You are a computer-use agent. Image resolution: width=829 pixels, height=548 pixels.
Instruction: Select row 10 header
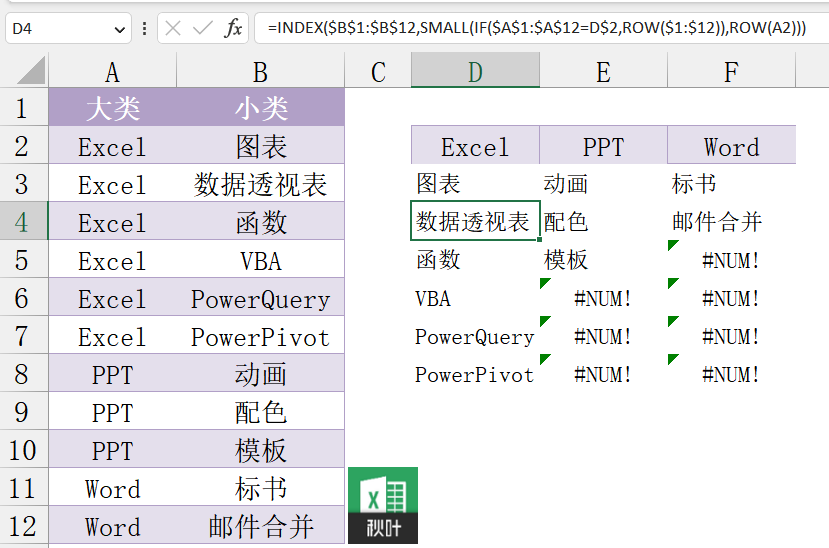(x=24, y=450)
